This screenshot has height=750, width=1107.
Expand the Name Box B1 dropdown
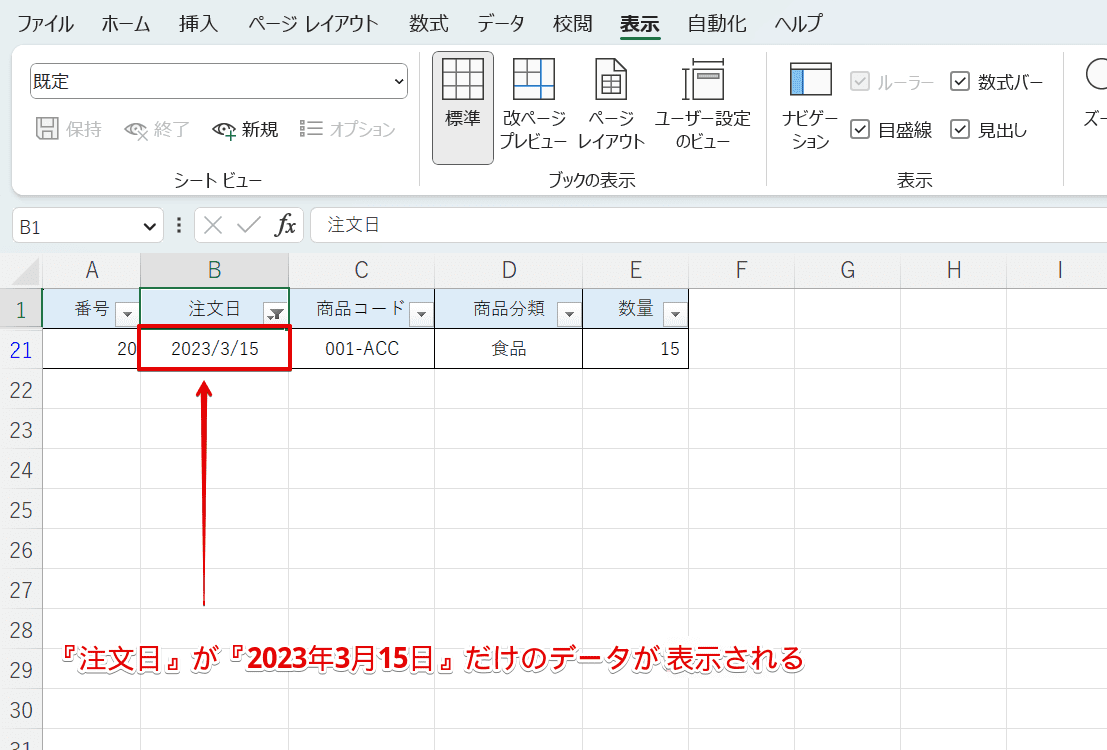(149, 227)
